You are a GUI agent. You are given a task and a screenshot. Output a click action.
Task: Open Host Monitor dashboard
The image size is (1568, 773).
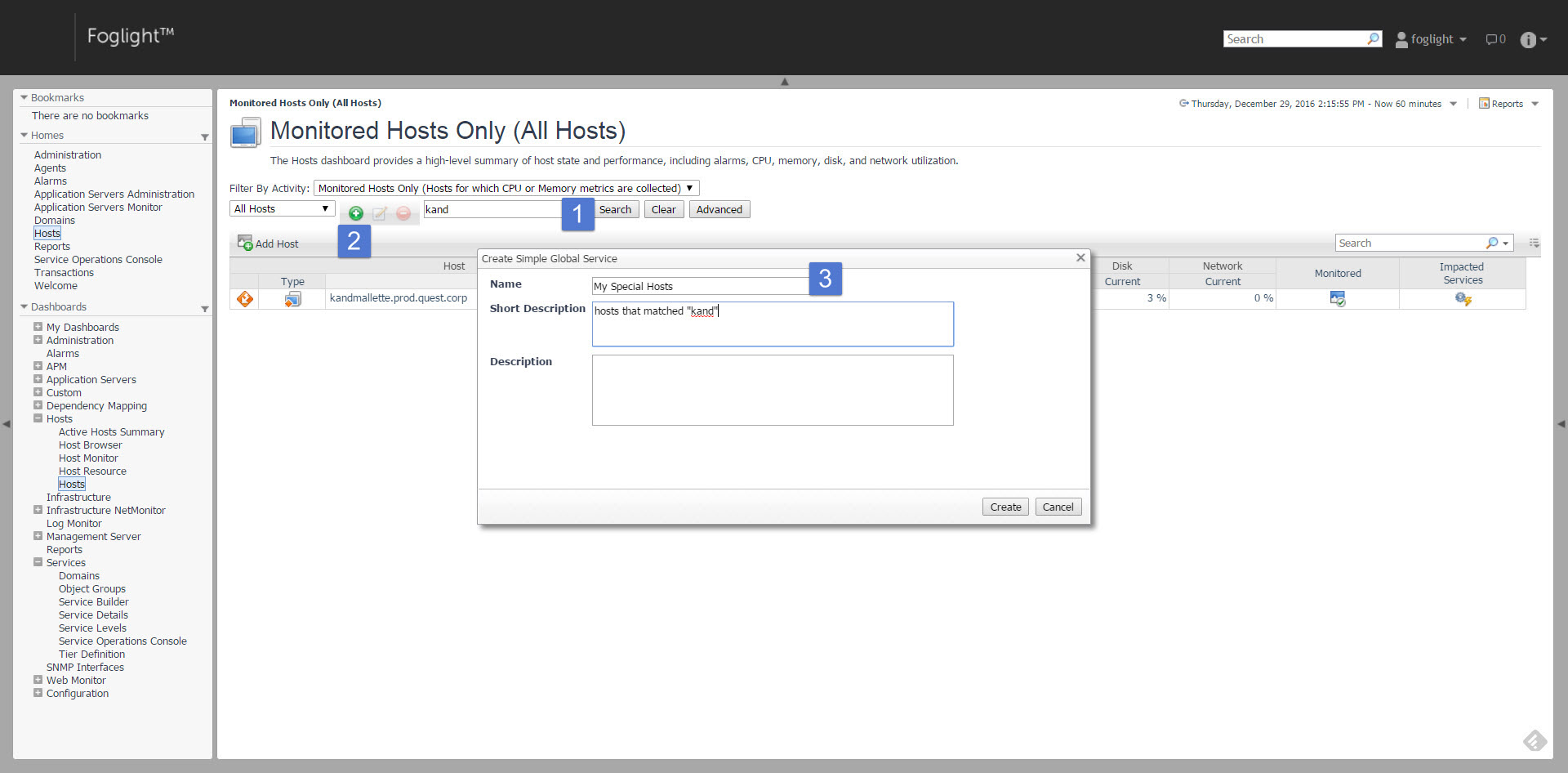(88, 458)
